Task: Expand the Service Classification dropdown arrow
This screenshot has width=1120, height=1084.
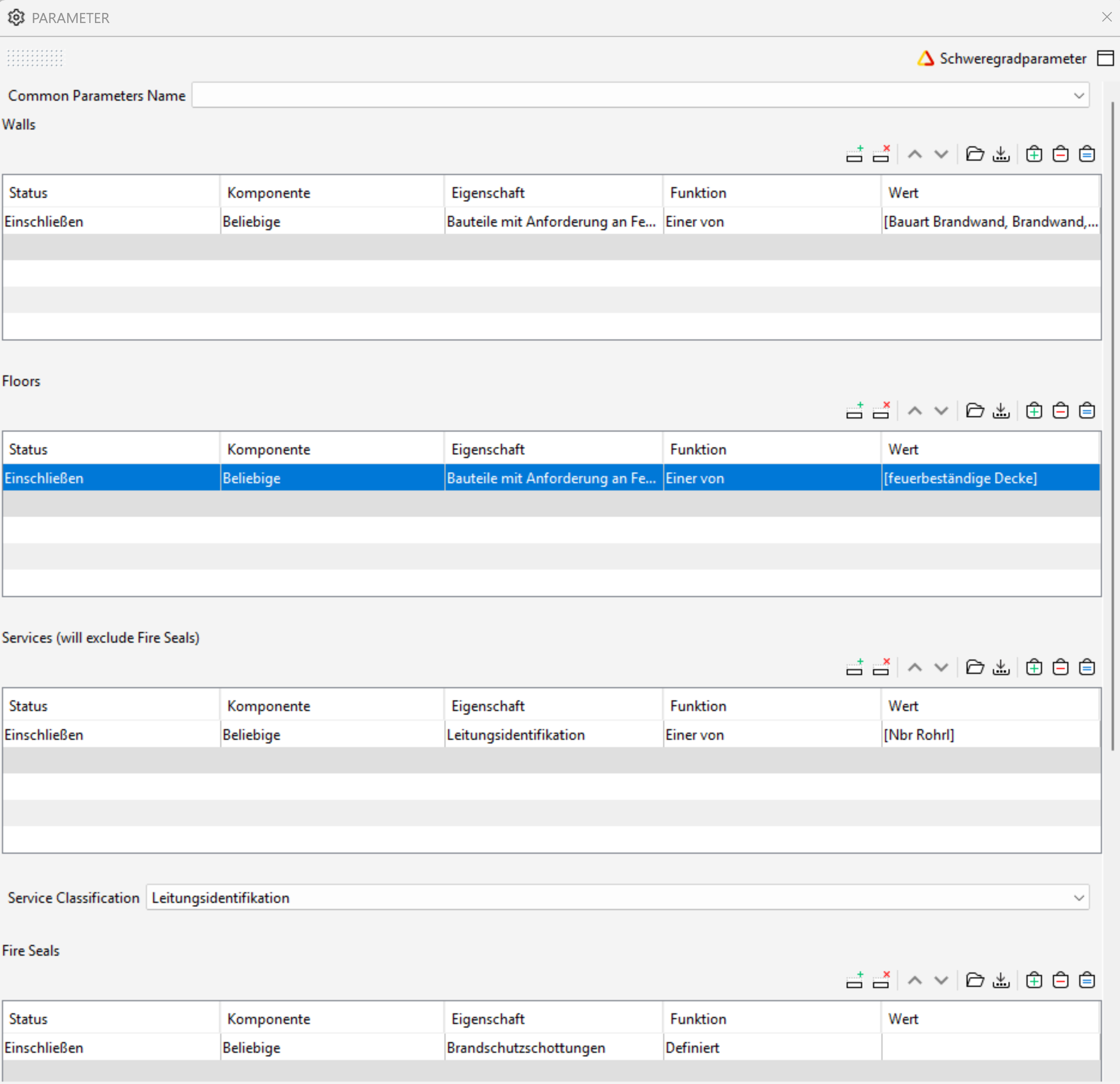Action: pos(1078,898)
